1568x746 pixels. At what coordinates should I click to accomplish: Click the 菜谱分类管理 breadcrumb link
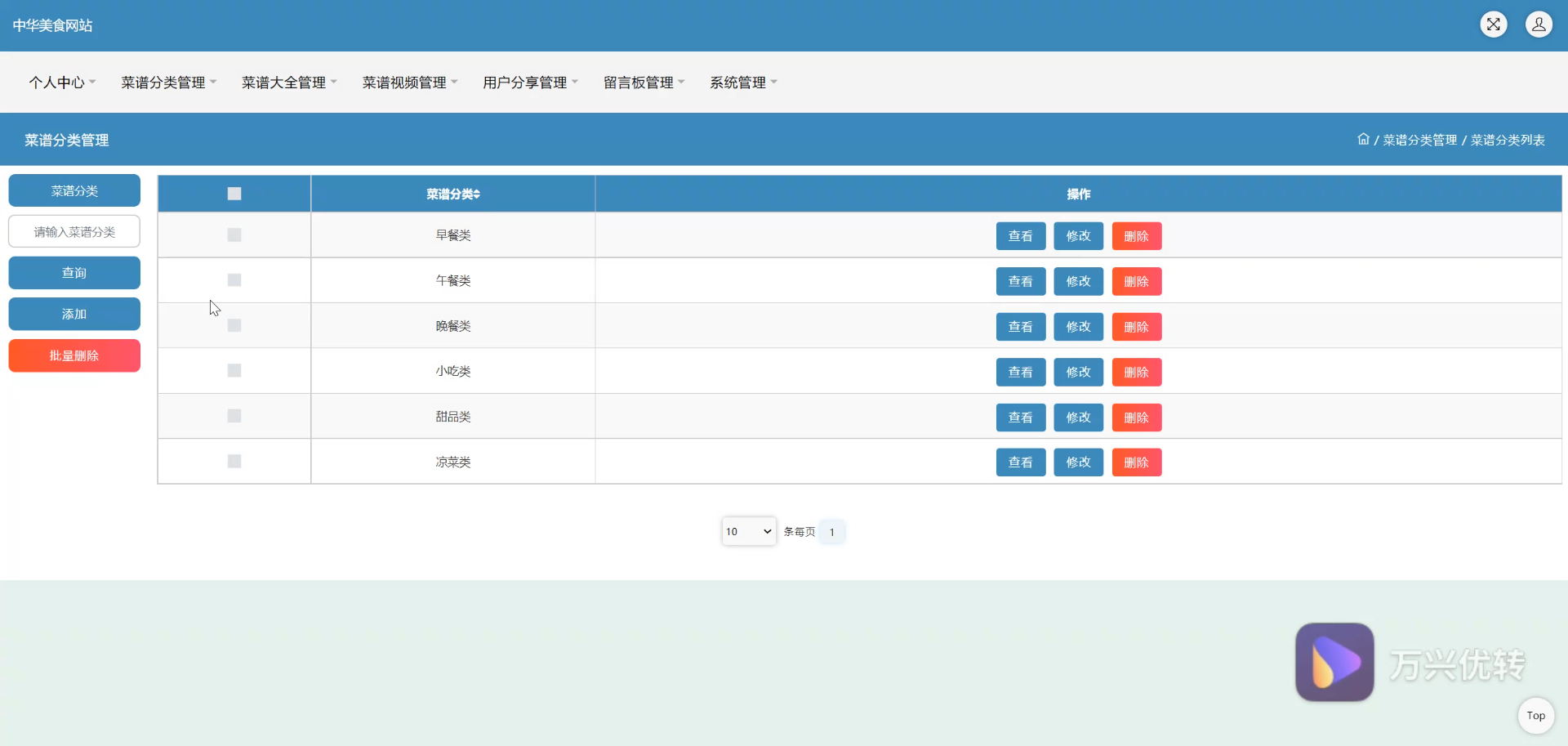point(1419,140)
